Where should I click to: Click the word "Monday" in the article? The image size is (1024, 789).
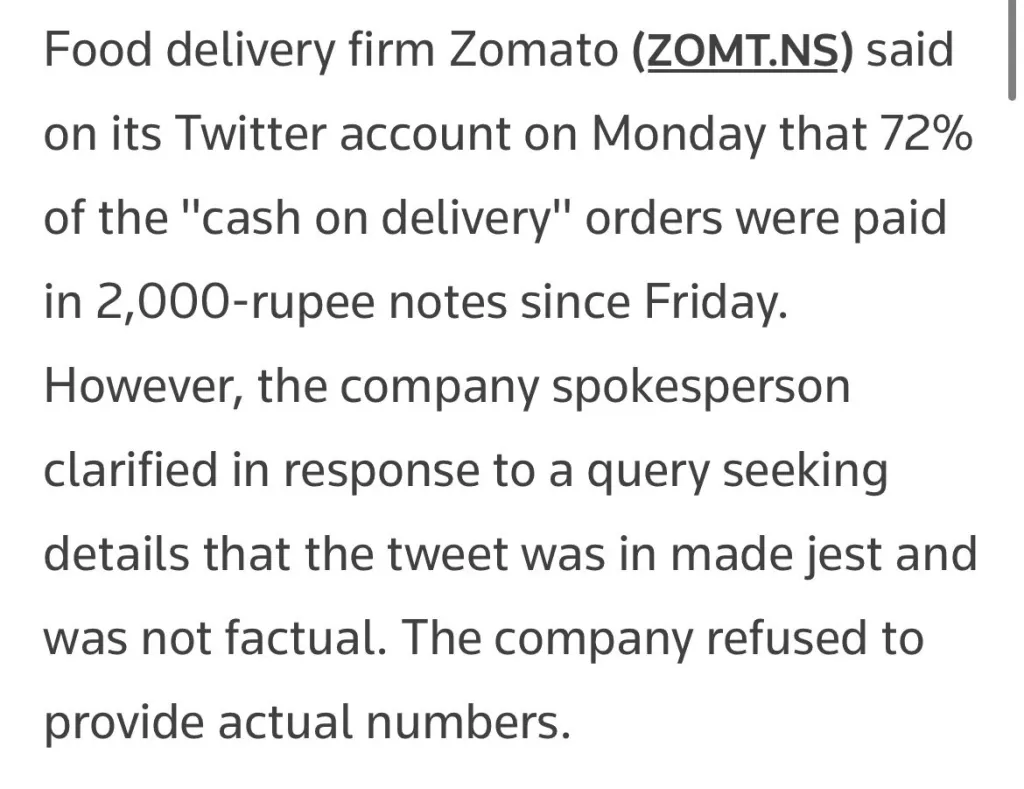pos(674,134)
